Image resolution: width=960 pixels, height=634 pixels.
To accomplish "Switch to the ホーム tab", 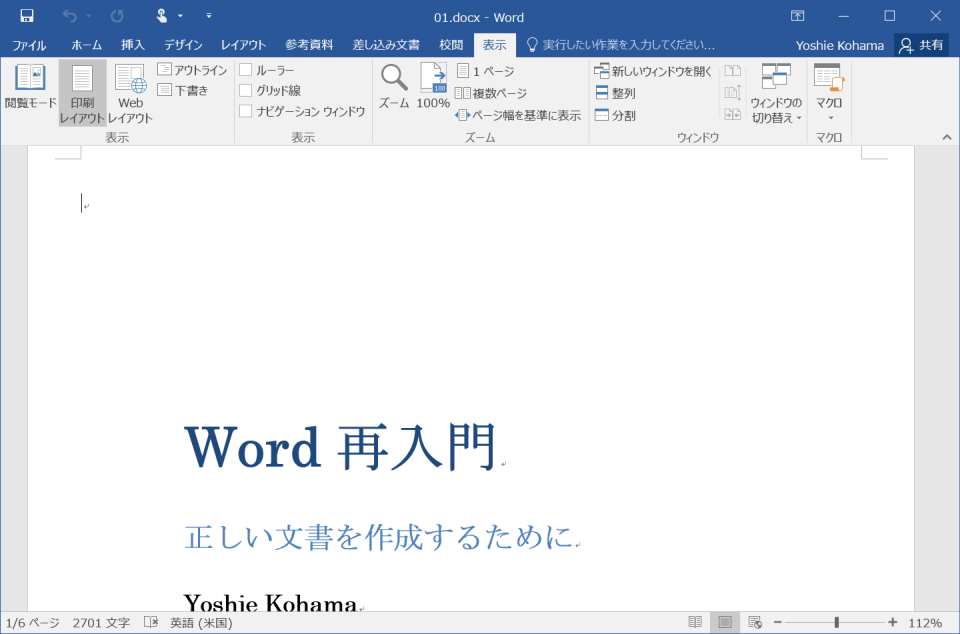I will click(x=86, y=45).
